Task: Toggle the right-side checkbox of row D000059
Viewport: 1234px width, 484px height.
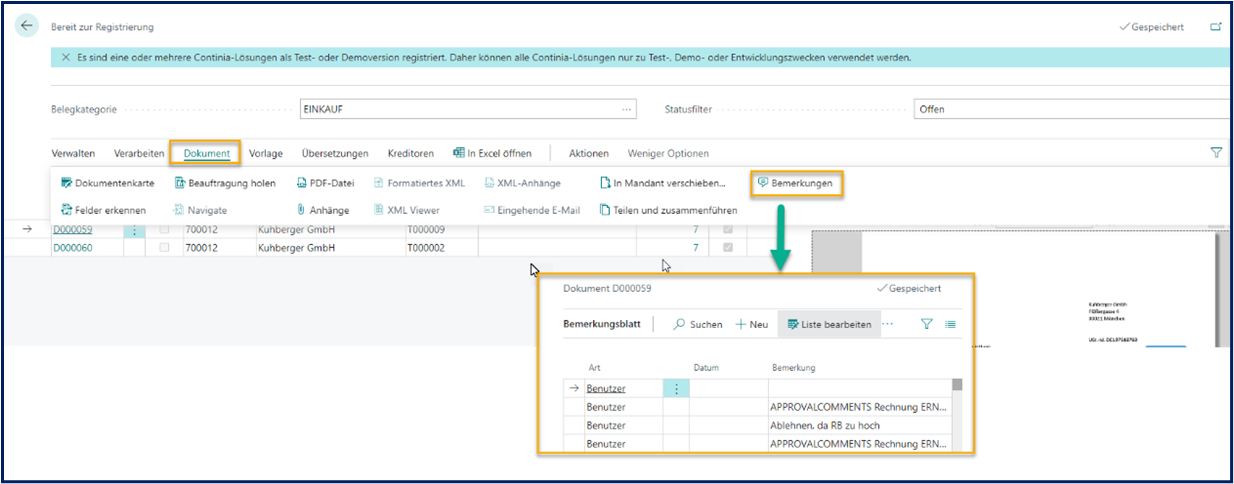Action: 727,230
